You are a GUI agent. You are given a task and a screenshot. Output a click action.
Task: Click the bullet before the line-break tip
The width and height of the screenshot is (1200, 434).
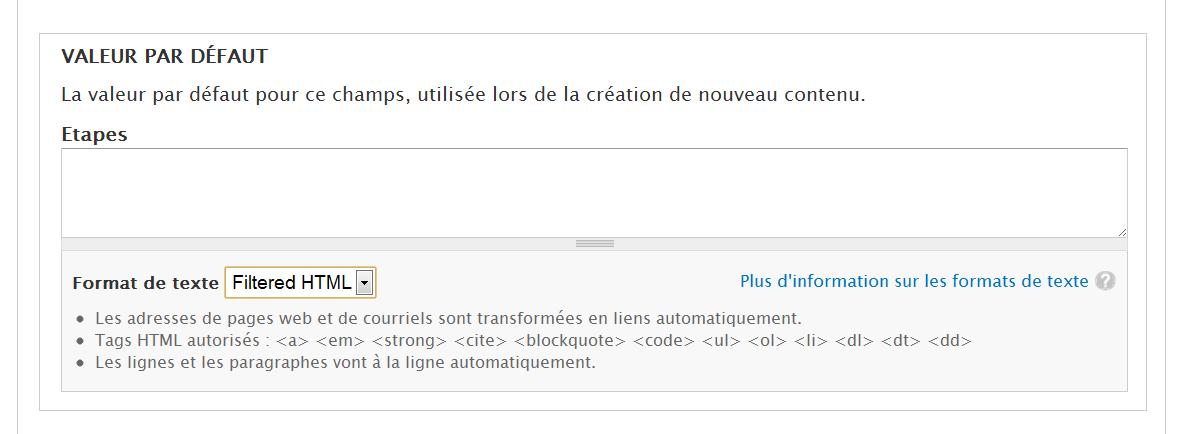tap(81, 363)
